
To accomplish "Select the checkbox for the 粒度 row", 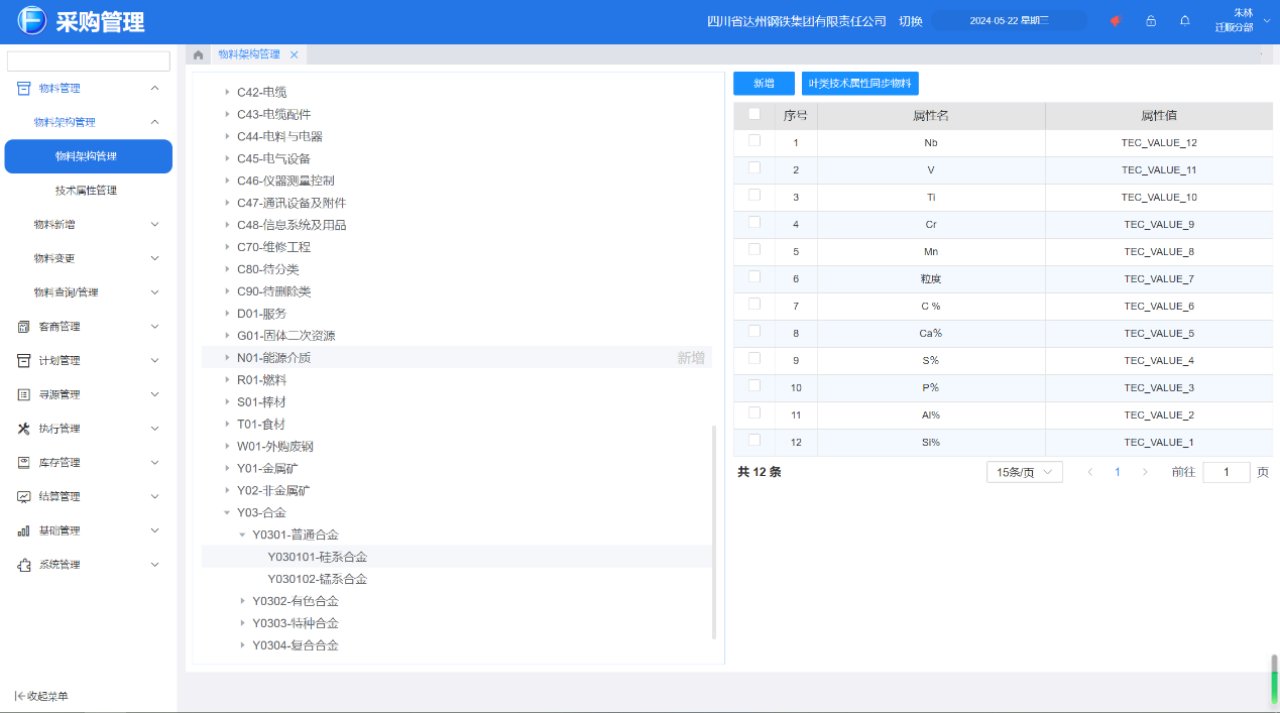I will [x=754, y=277].
